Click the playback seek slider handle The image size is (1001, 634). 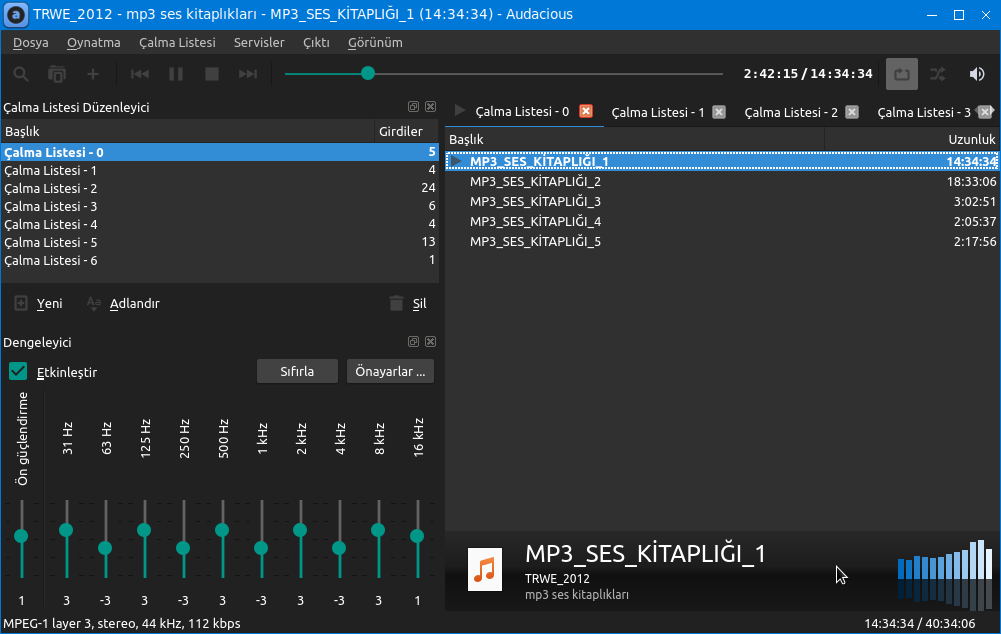(368, 73)
